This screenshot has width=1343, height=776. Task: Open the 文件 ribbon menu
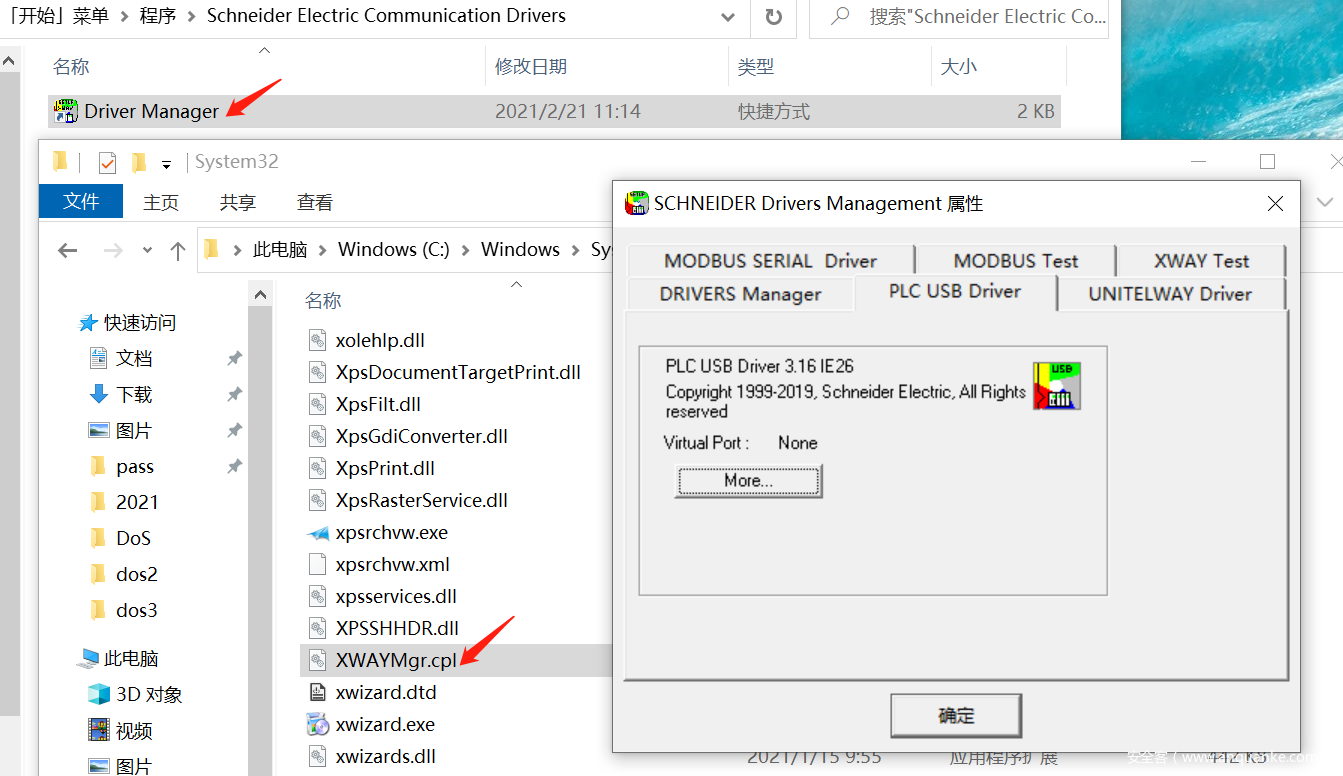81,202
